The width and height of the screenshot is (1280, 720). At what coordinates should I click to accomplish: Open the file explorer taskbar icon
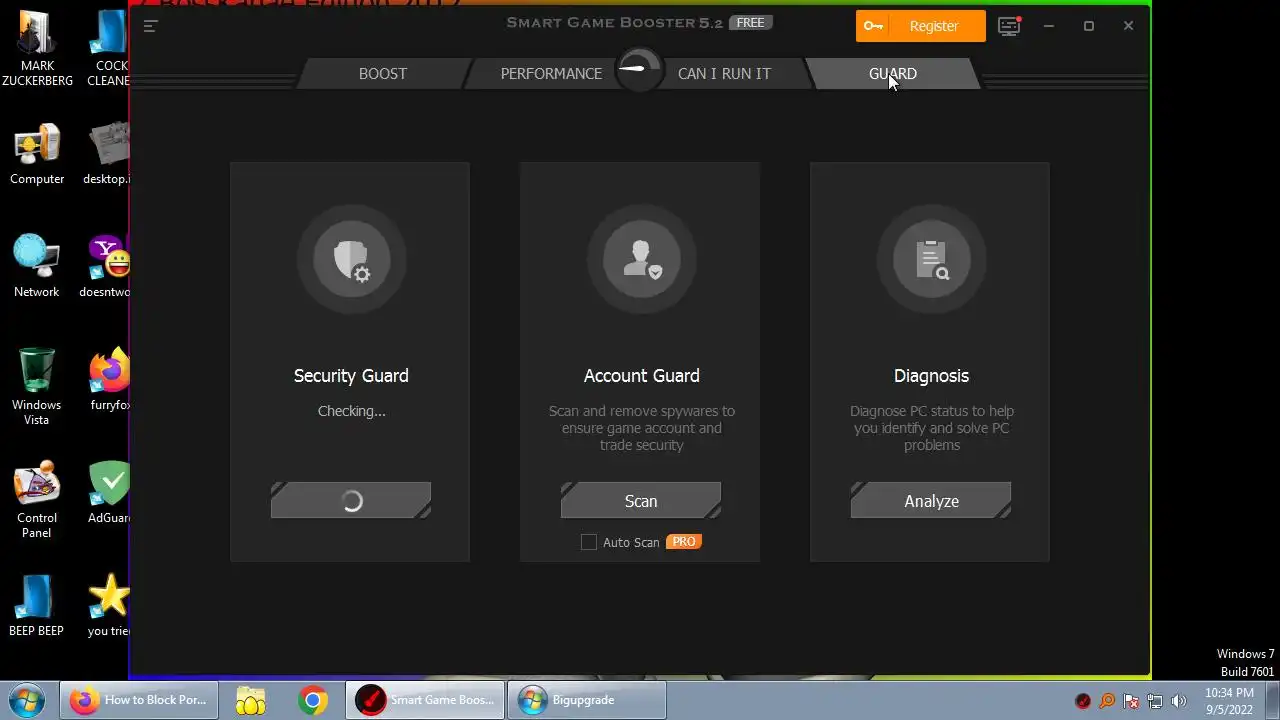click(x=251, y=700)
